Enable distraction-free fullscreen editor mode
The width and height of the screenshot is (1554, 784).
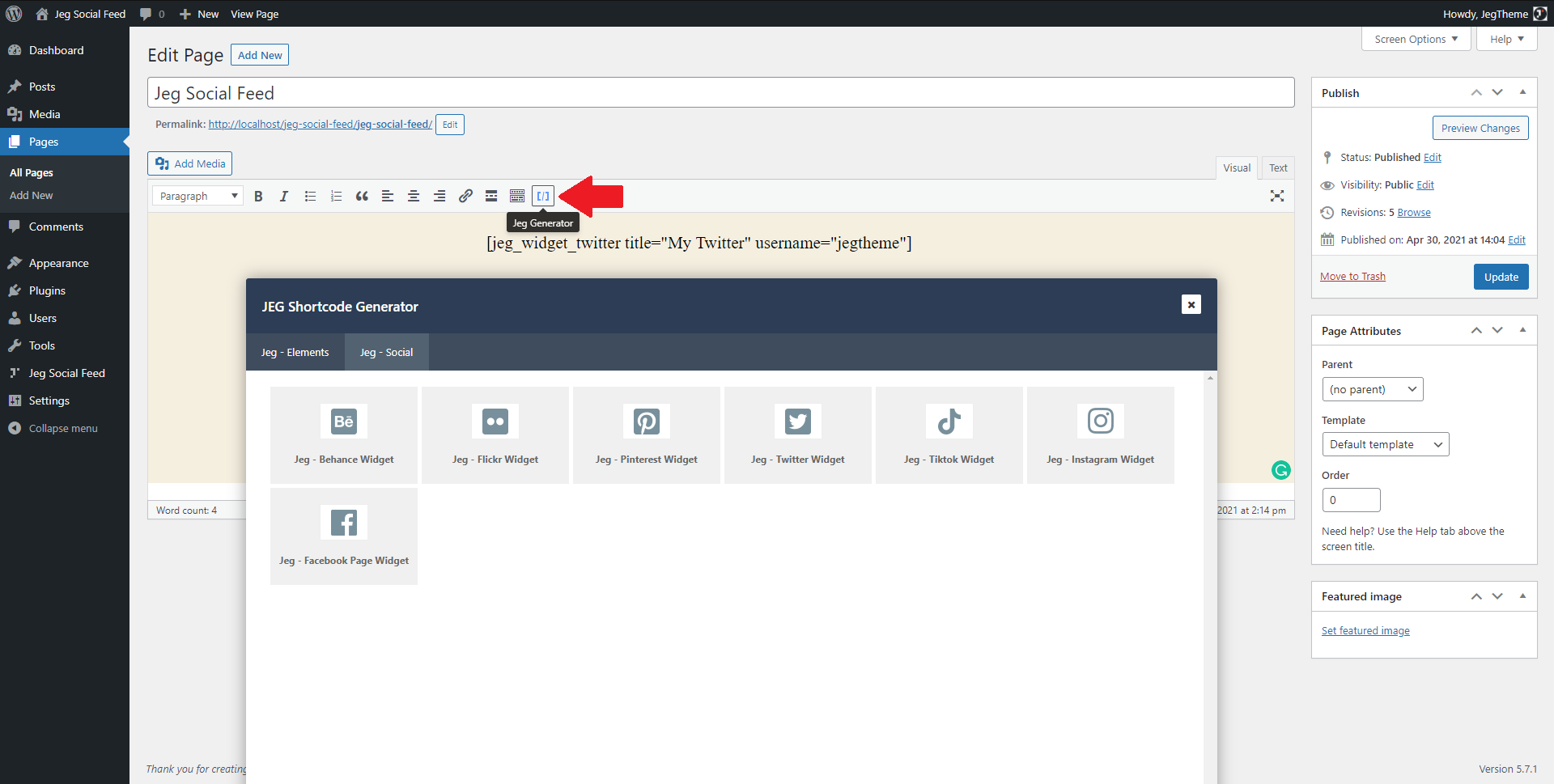click(x=1277, y=196)
